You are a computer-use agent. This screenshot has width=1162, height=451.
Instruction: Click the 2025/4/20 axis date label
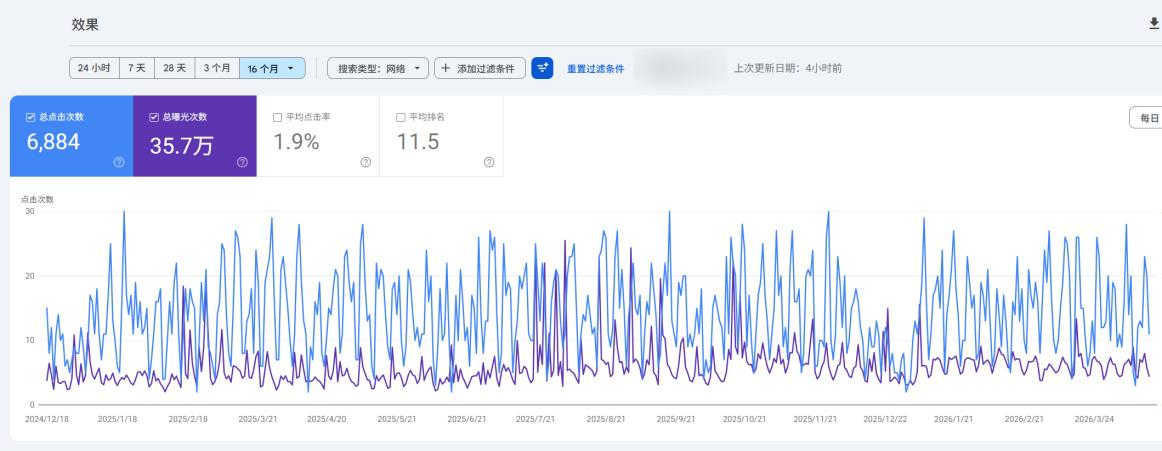pos(327,418)
